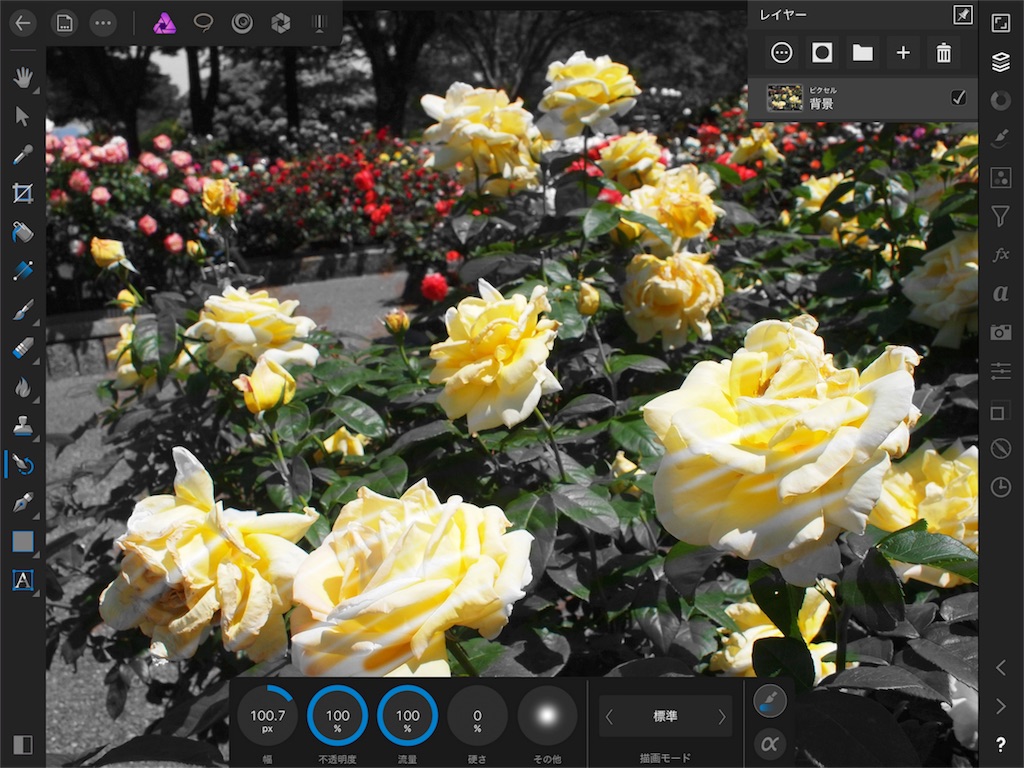Open the 標準 blend mode selector

coord(665,716)
